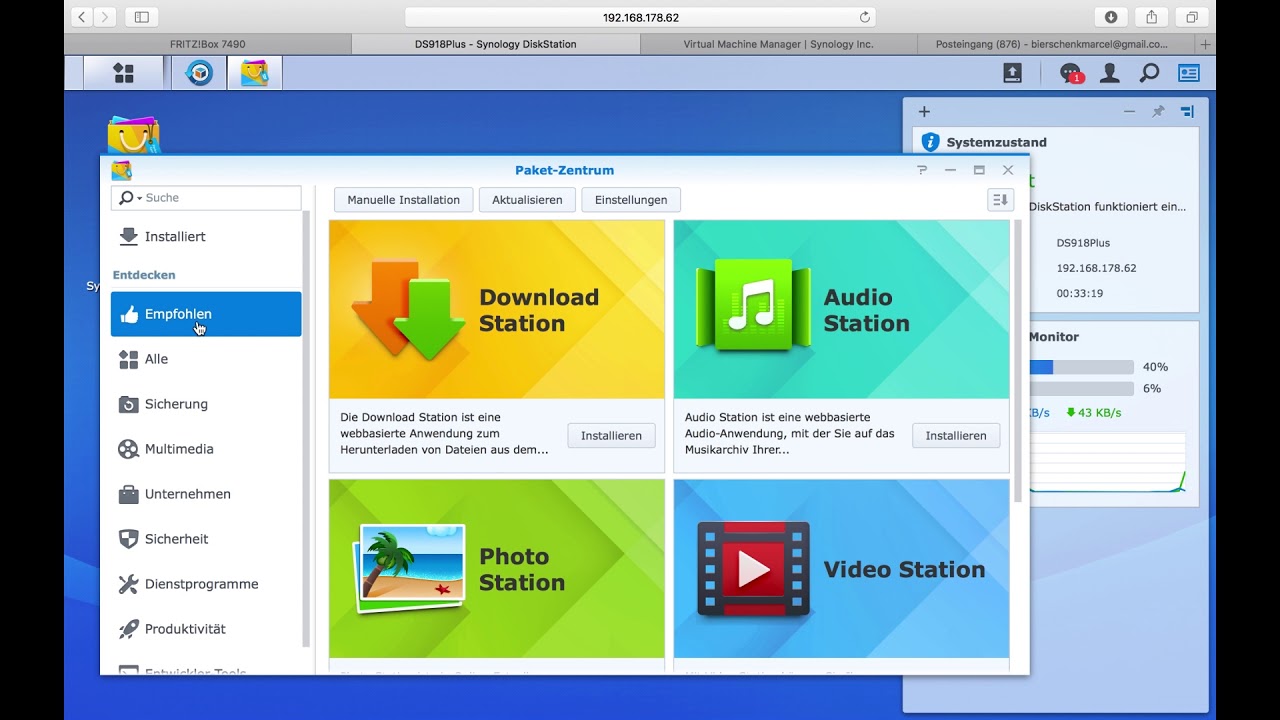This screenshot has height=720, width=1280.
Task: Open the upload queue icon in DSM taskbar
Action: coord(1012,73)
